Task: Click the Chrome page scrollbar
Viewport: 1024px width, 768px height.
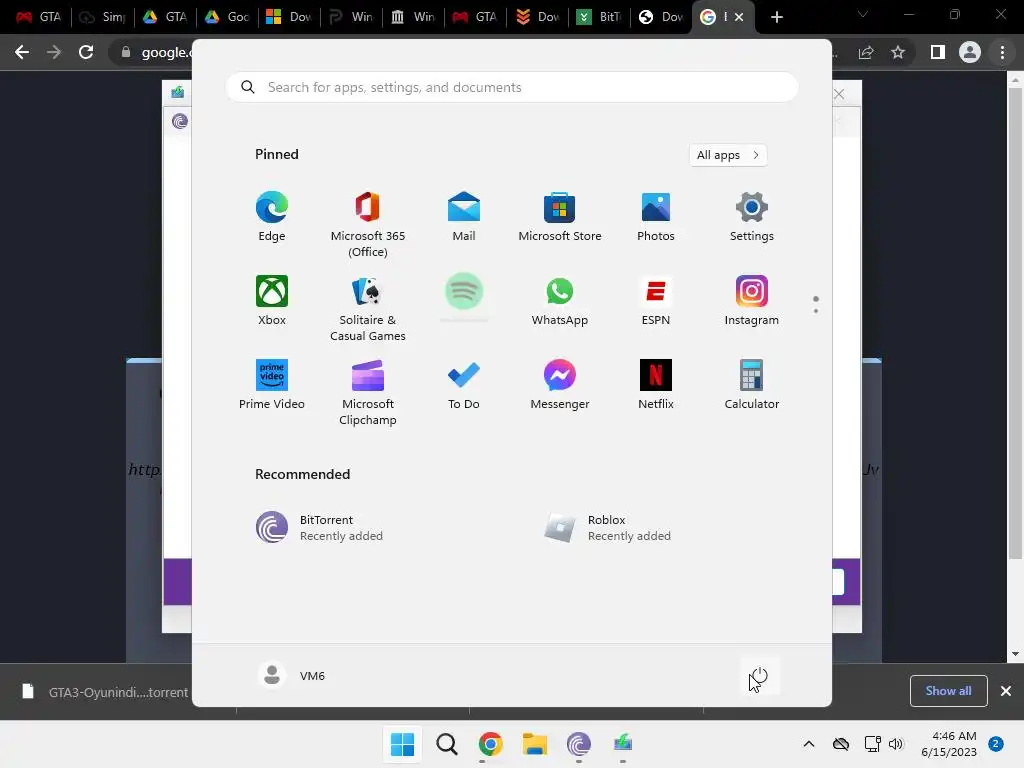Action: point(1014,324)
